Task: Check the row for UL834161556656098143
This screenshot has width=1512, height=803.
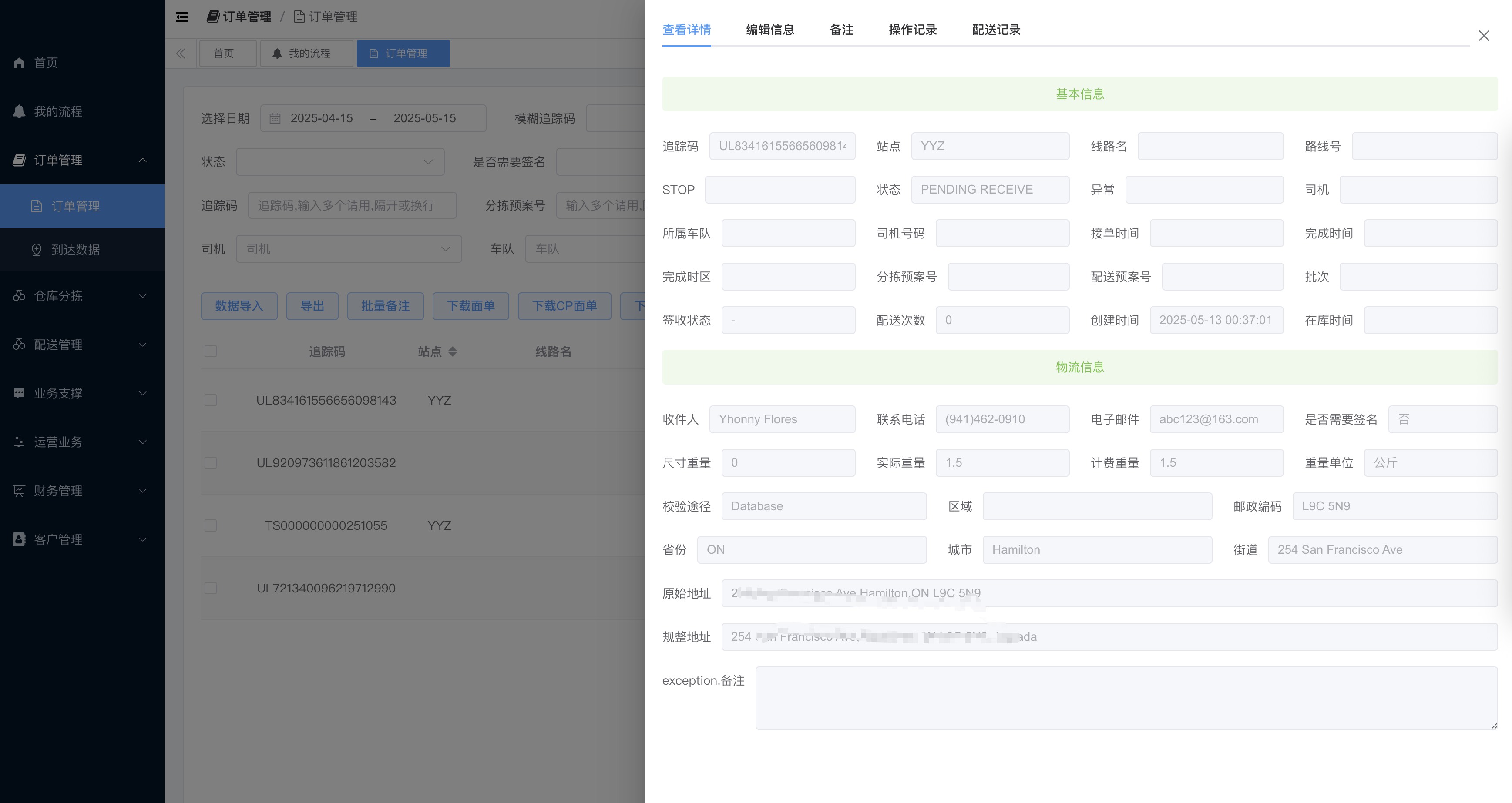Action: [x=211, y=401]
